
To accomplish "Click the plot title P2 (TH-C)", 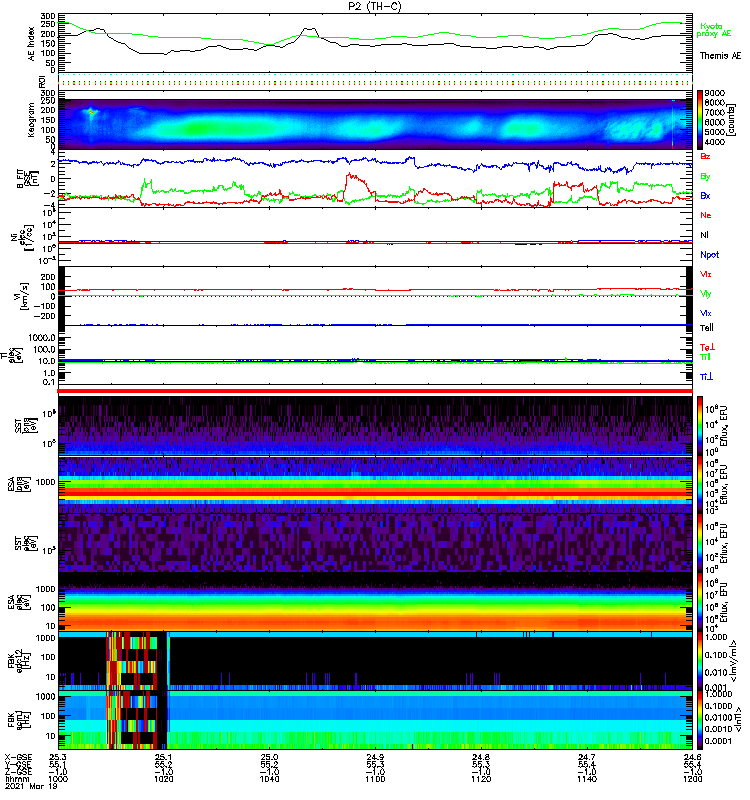I will [x=374, y=6].
